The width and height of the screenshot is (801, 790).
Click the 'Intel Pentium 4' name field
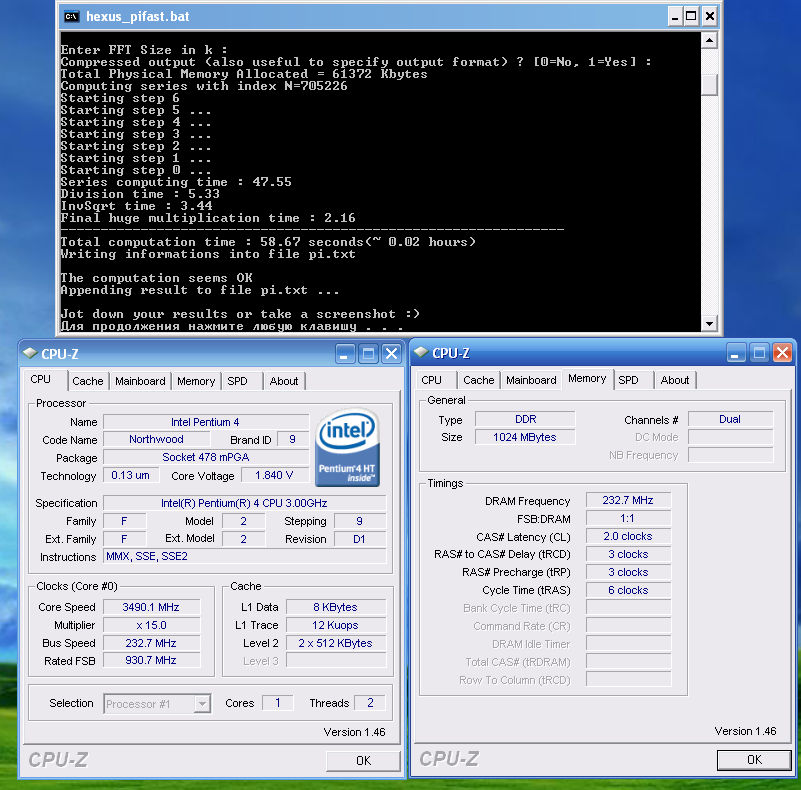206,422
